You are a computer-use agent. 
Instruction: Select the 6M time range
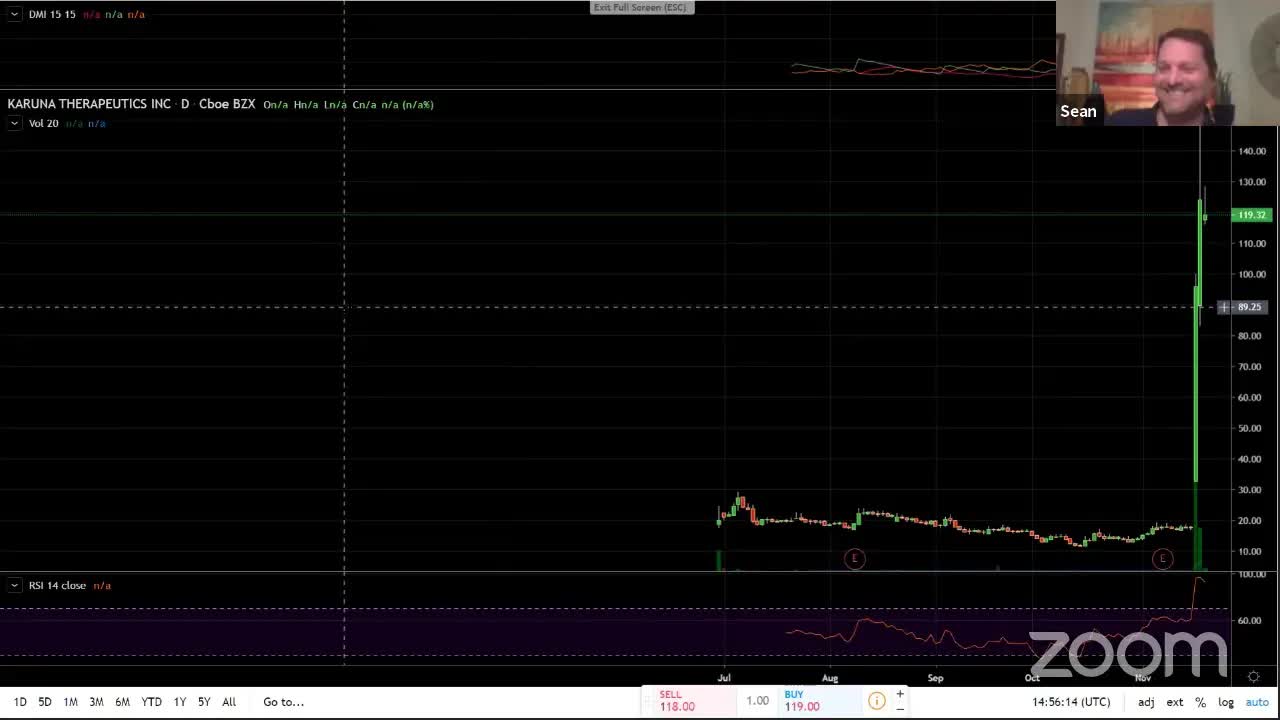[122, 702]
